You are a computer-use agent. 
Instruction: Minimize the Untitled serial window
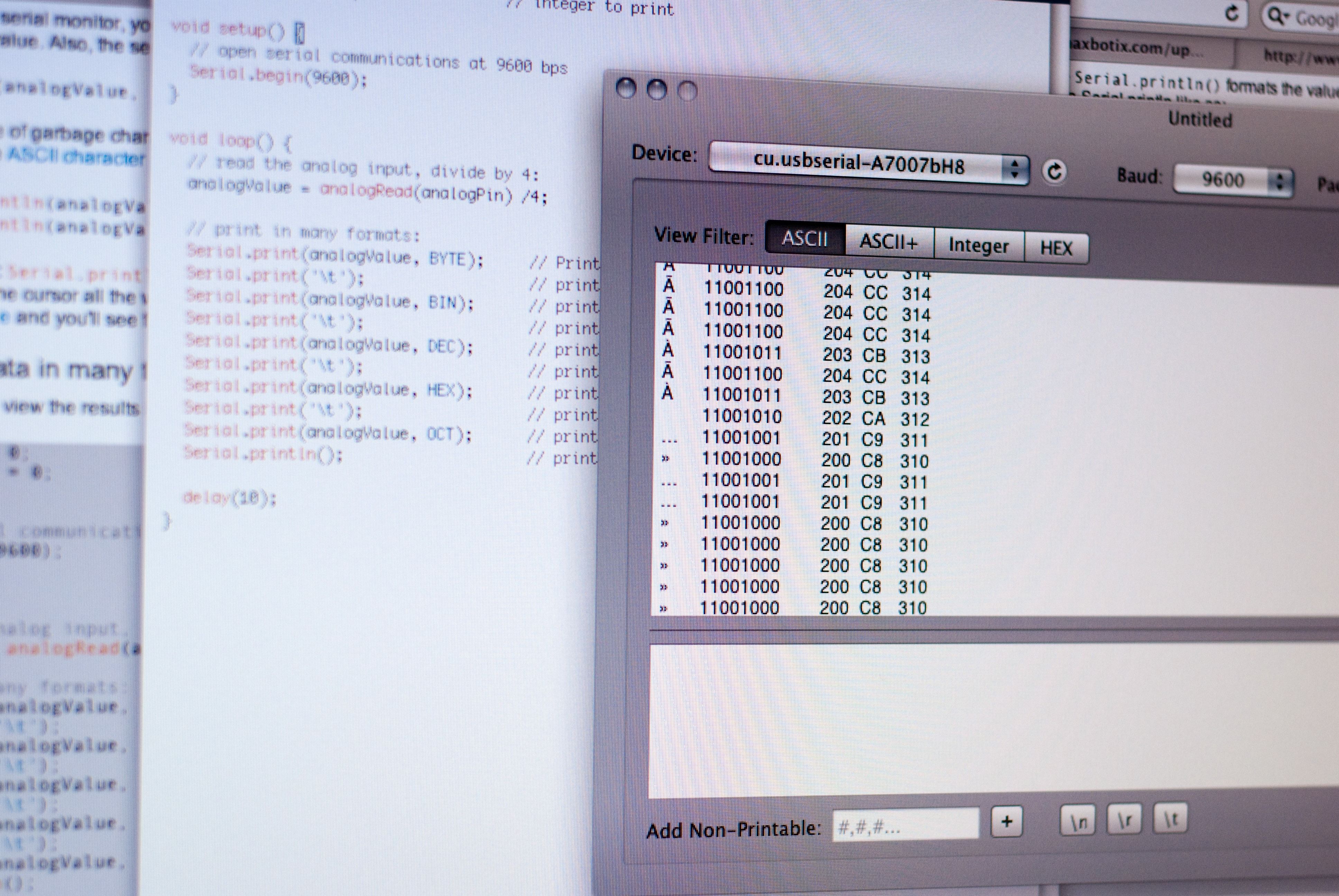(x=657, y=90)
